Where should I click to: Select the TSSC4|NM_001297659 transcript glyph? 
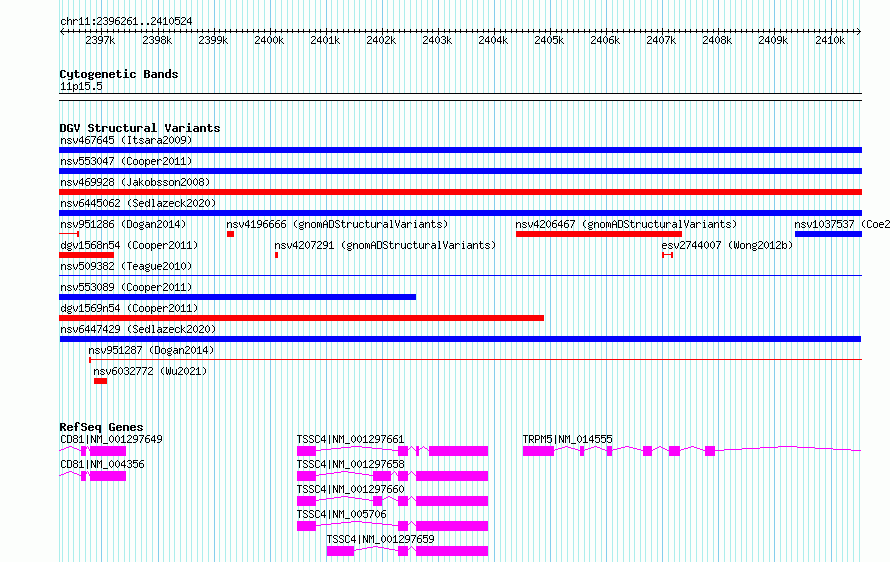(x=407, y=551)
